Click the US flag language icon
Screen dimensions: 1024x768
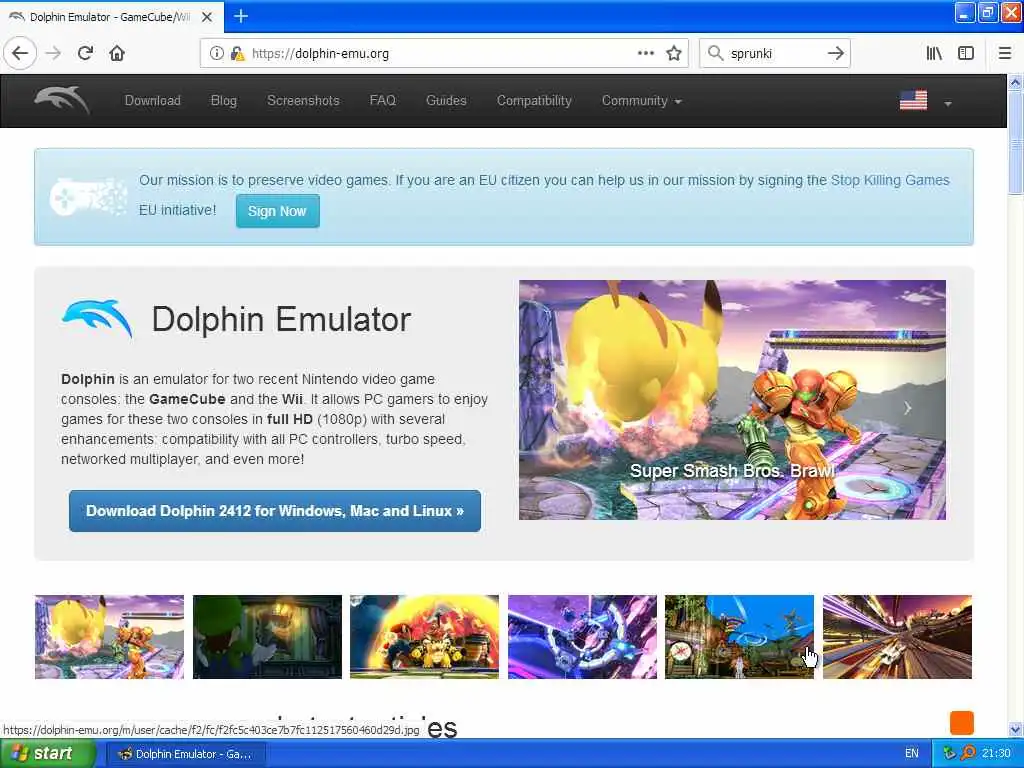[913, 101]
